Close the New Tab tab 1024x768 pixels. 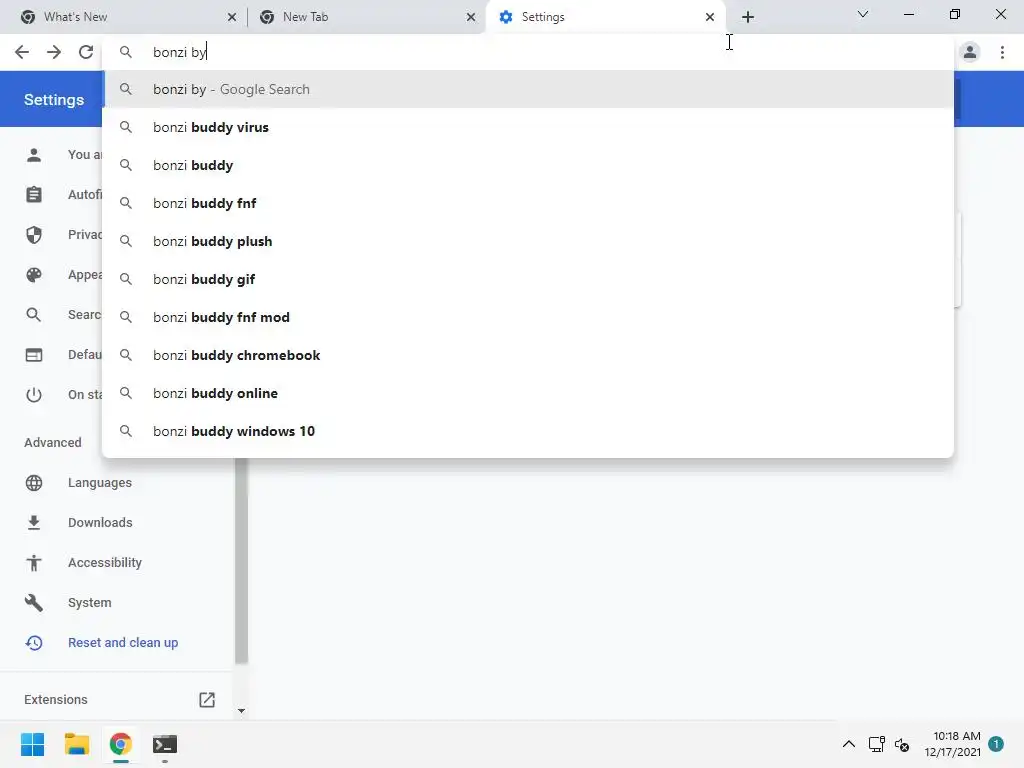(x=471, y=17)
